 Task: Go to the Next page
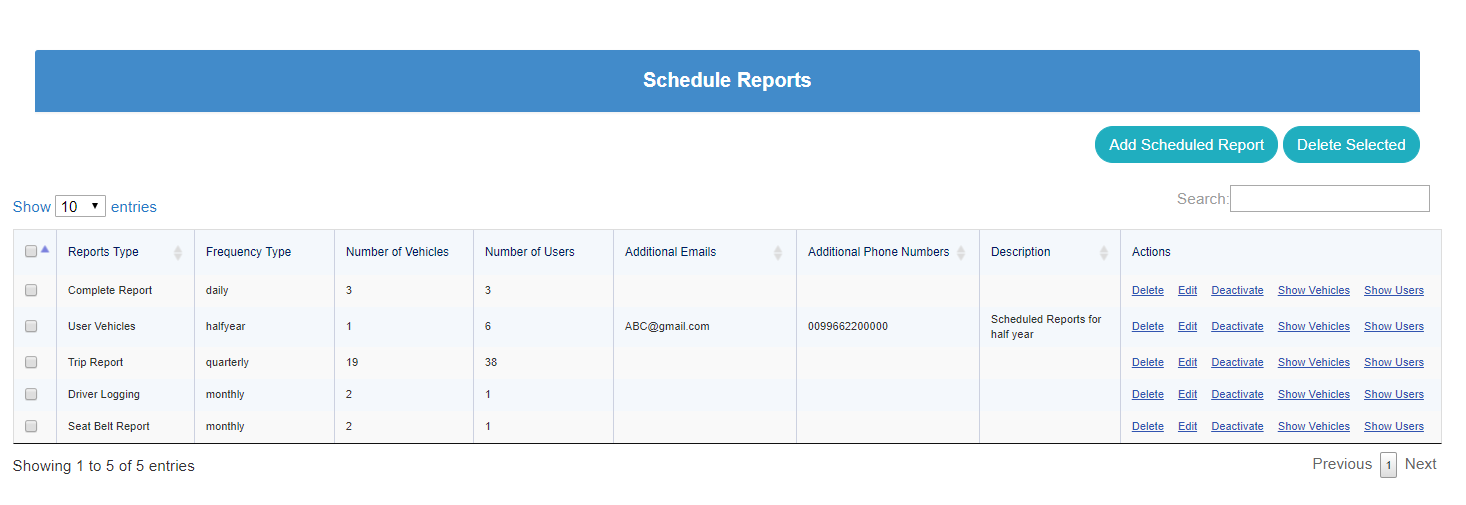pyautogui.click(x=1420, y=464)
